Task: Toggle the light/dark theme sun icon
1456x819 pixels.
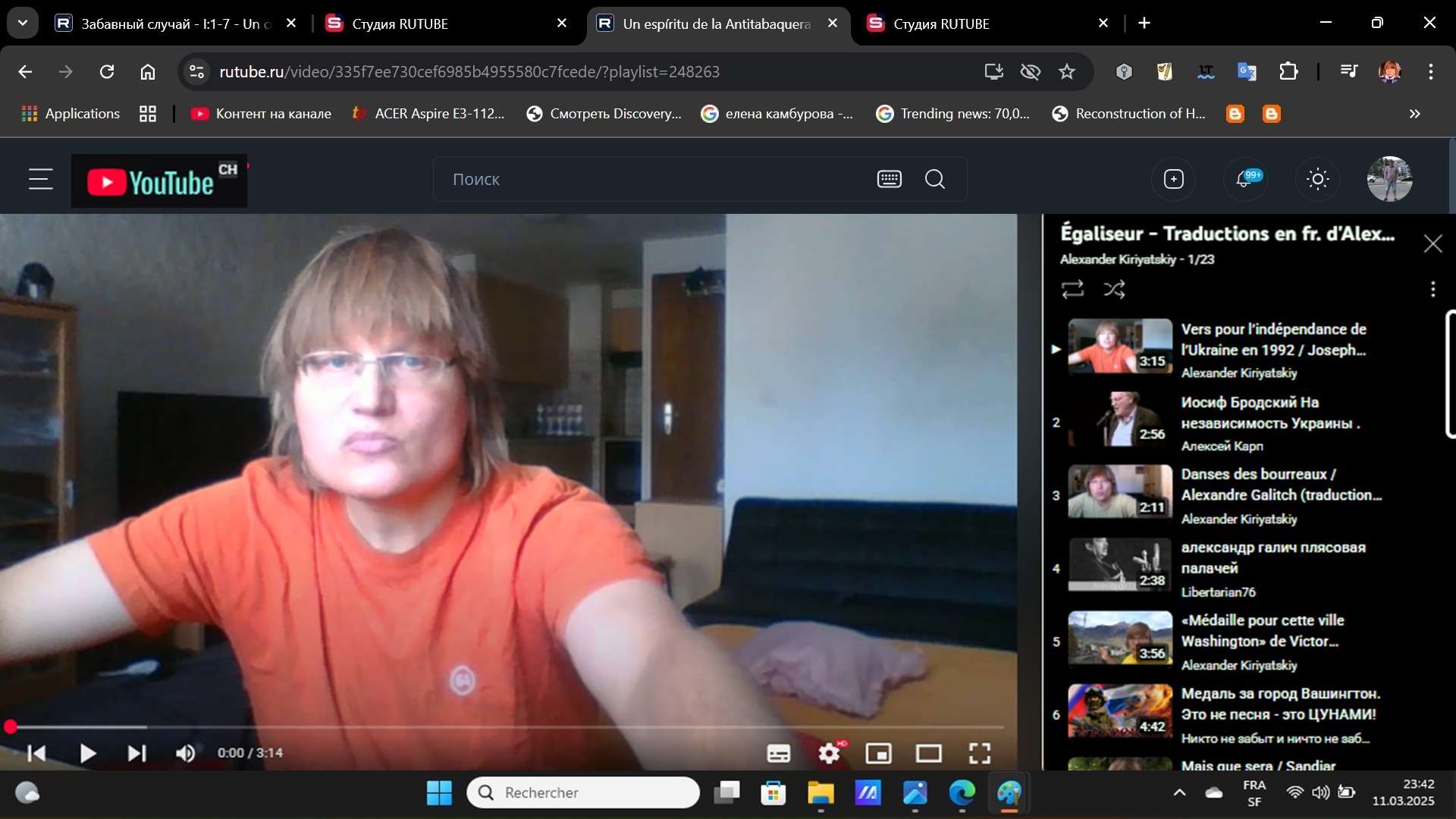Action: pyautogui.click(x=1317, y=180)
